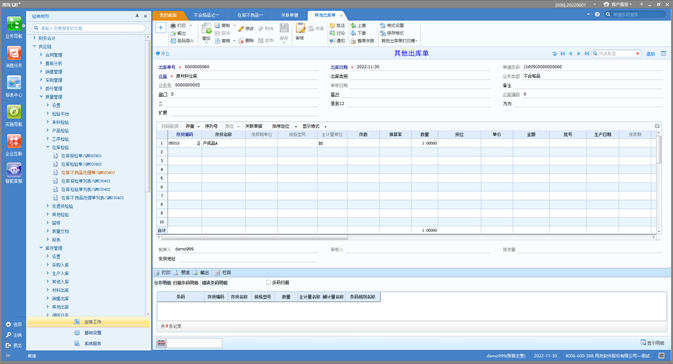Expand the 财务会计 tree node
The height and width of the screenshot is (364, 673).
tap(35, 38)
